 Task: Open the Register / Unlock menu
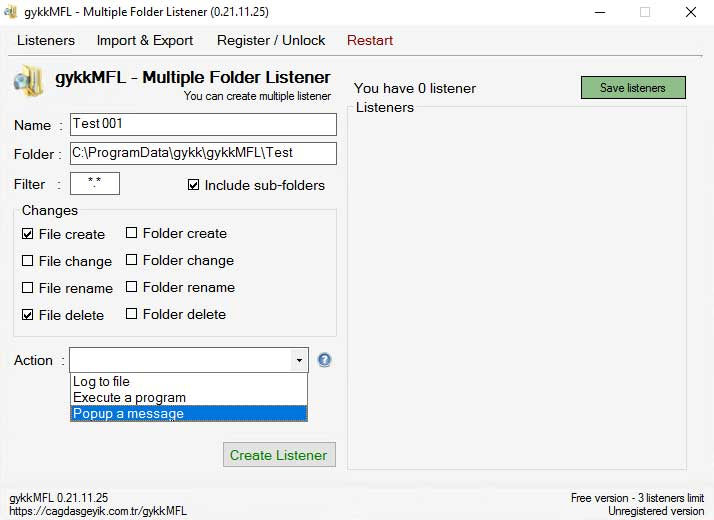(x=271, y=40)
